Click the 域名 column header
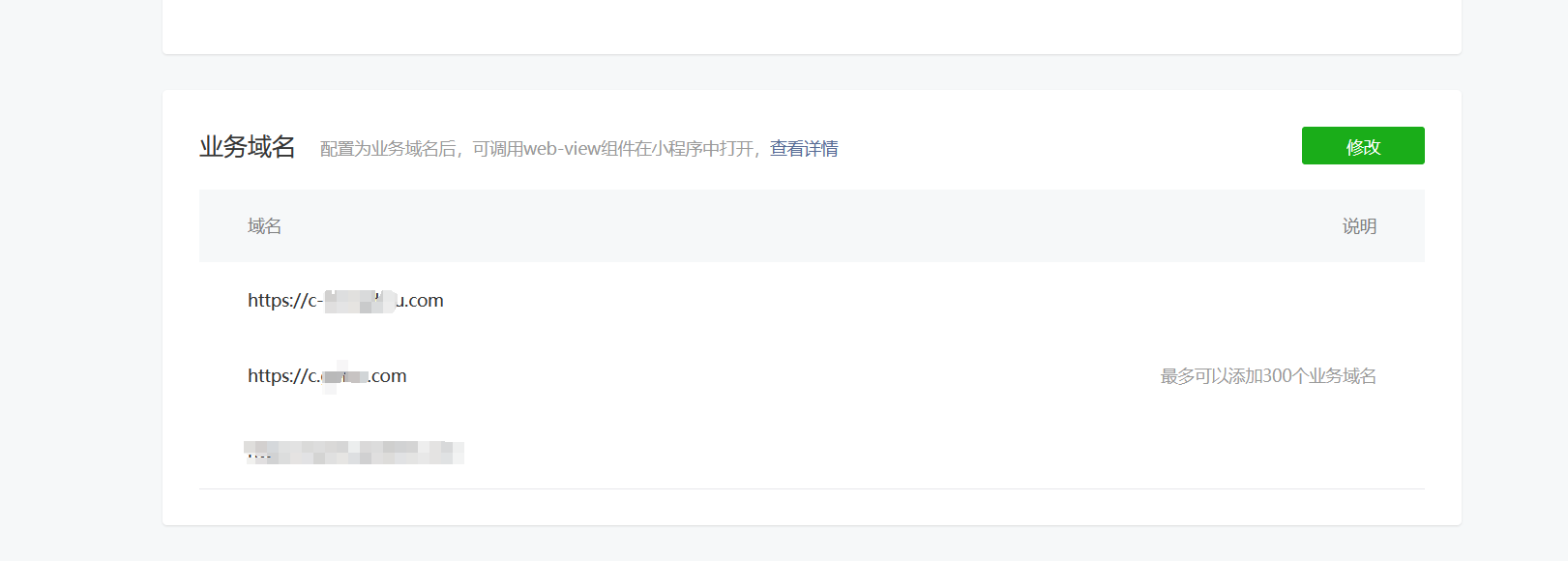Screen dimensions: 1568x561 tap(264, 226)
